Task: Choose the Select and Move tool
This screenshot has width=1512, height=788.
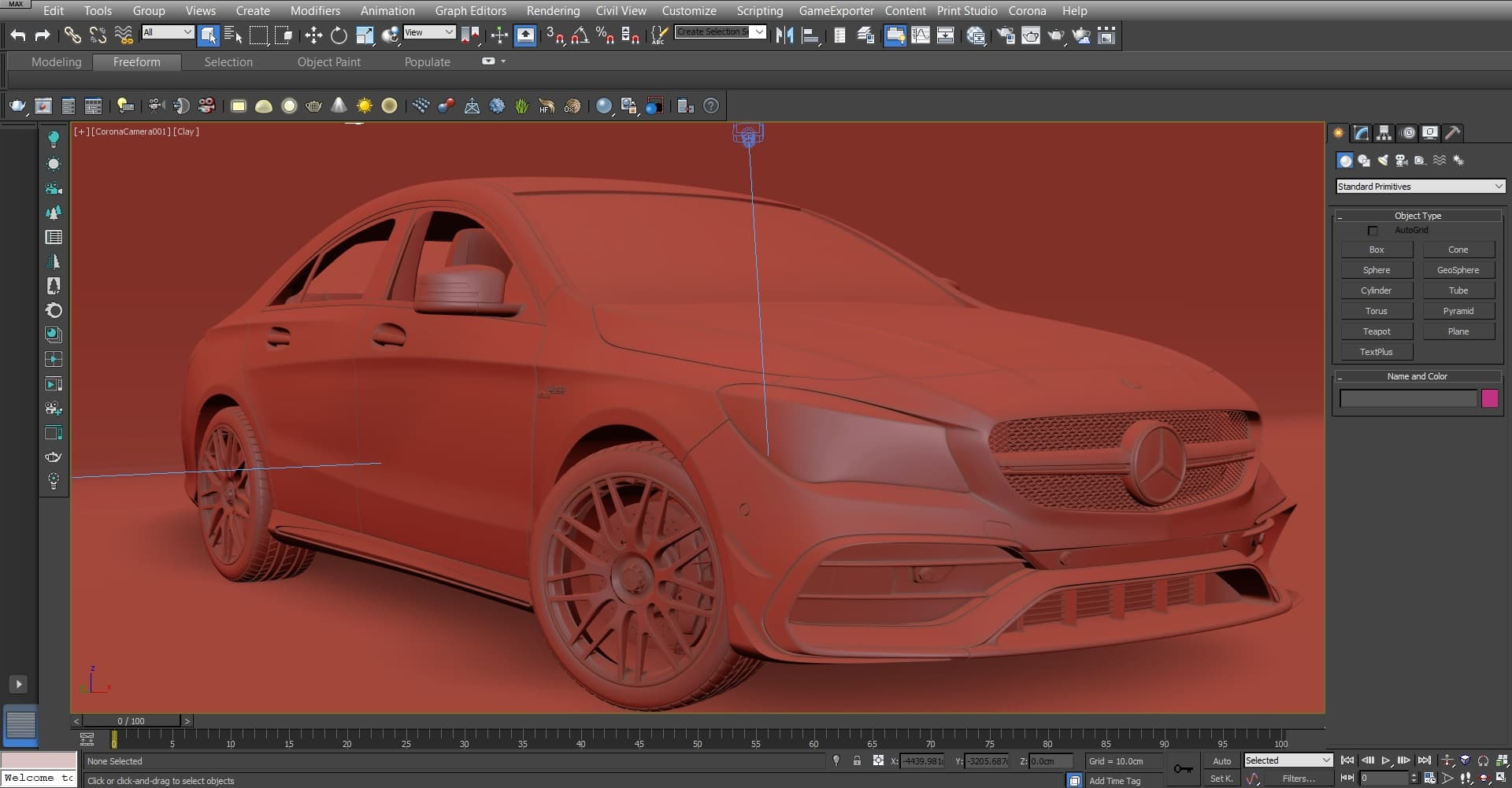Action: (313, 35)
